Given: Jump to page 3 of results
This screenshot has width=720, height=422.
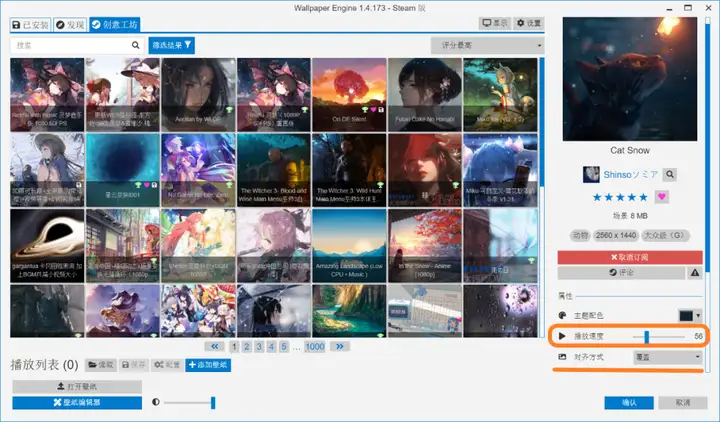Looking at the screenshot, I should [259, 346].
